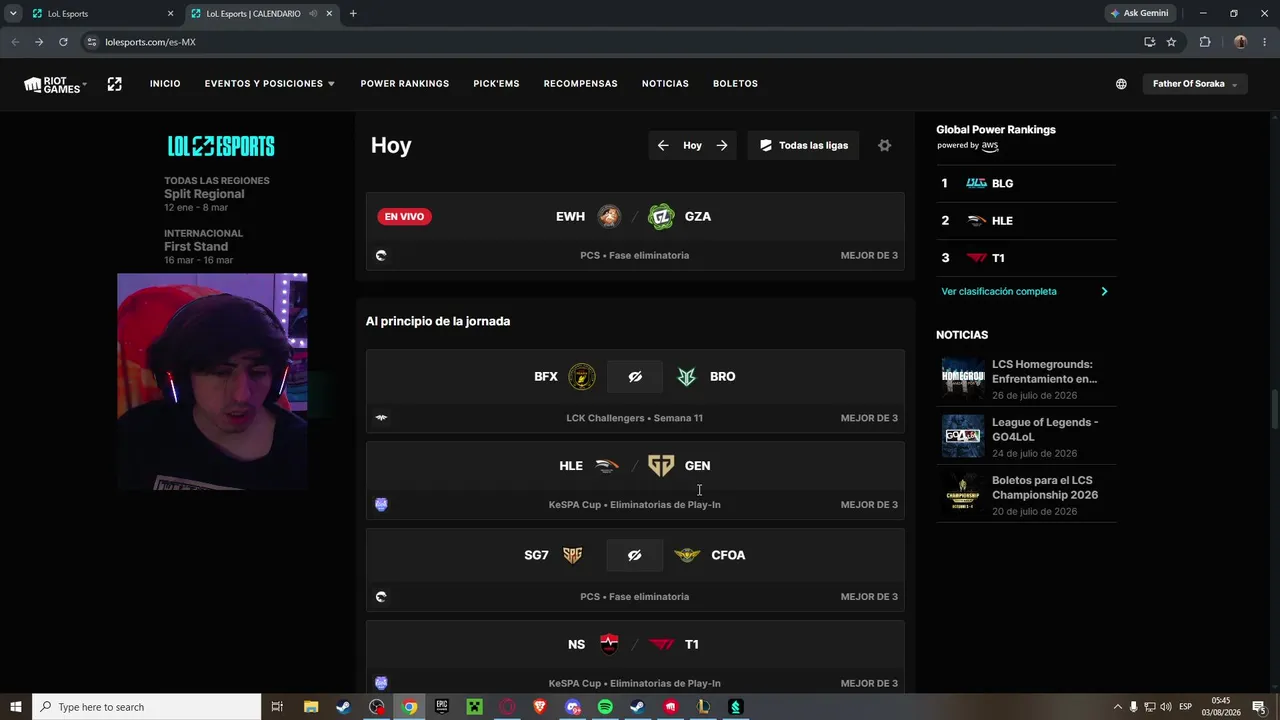The height and width of the screenshot is (720, 1280).
Task: Click the PCS league icon under EWH-GZA
Action: [x=381, y=256]
